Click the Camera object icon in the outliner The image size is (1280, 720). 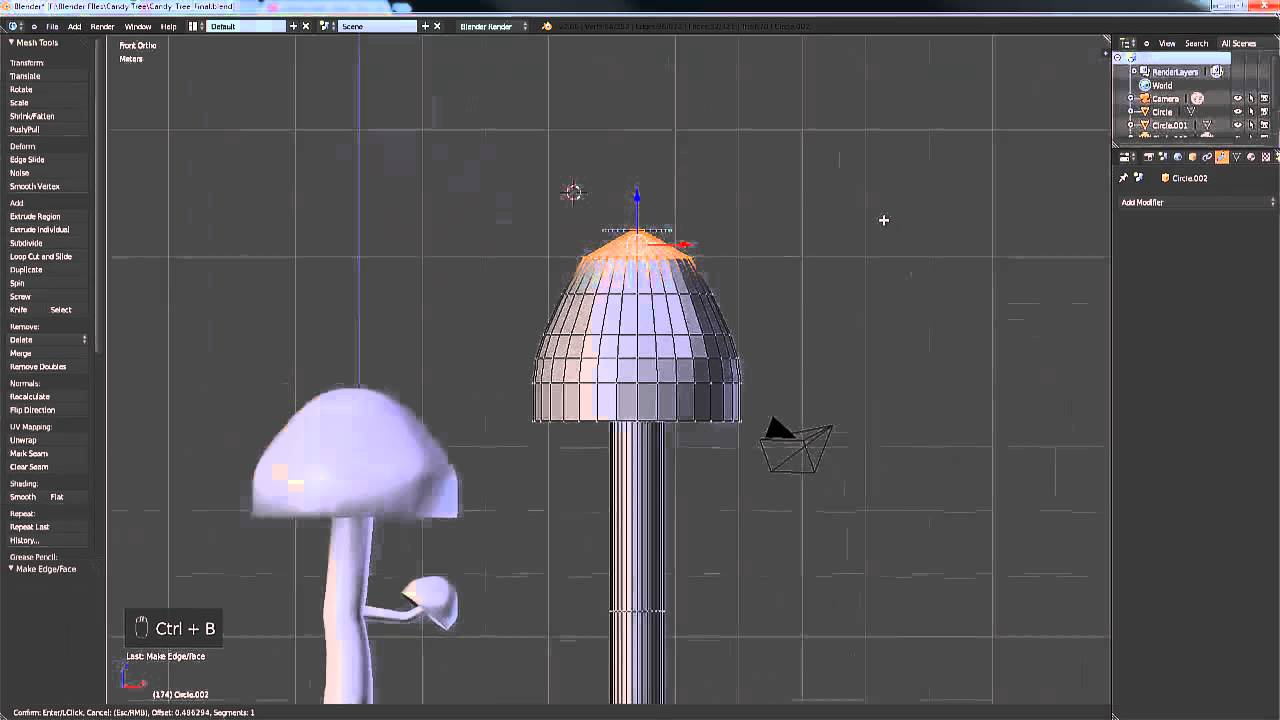point(1145,98)
